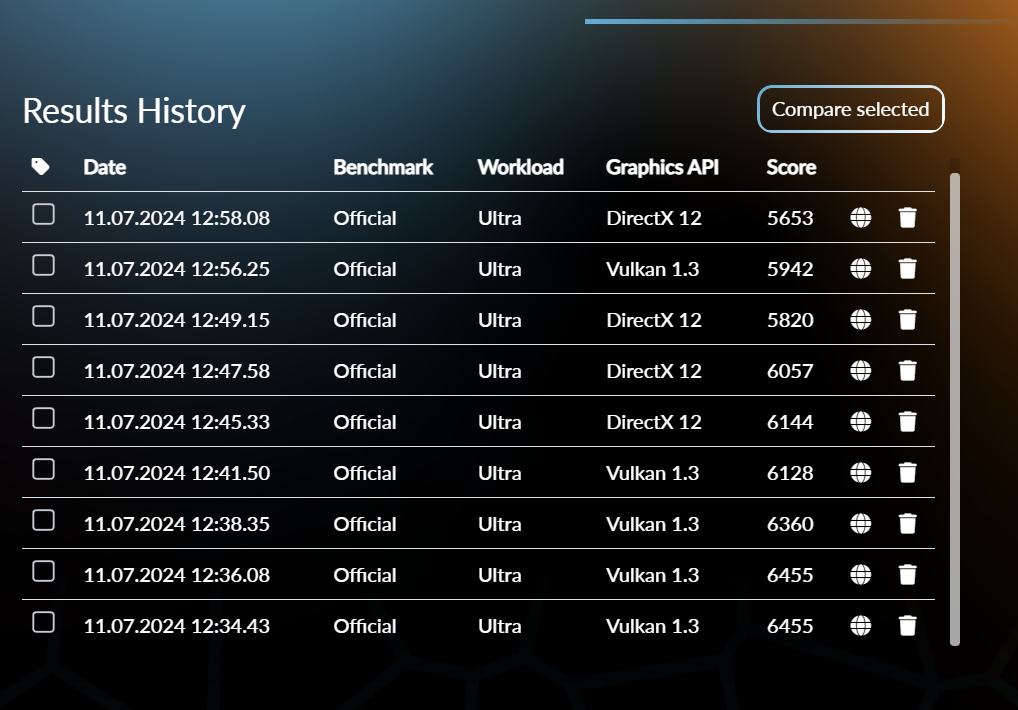Delete the 12:34.43 result
The height and width of the screenshot is (710, 1018).
[x=908, y=626]
